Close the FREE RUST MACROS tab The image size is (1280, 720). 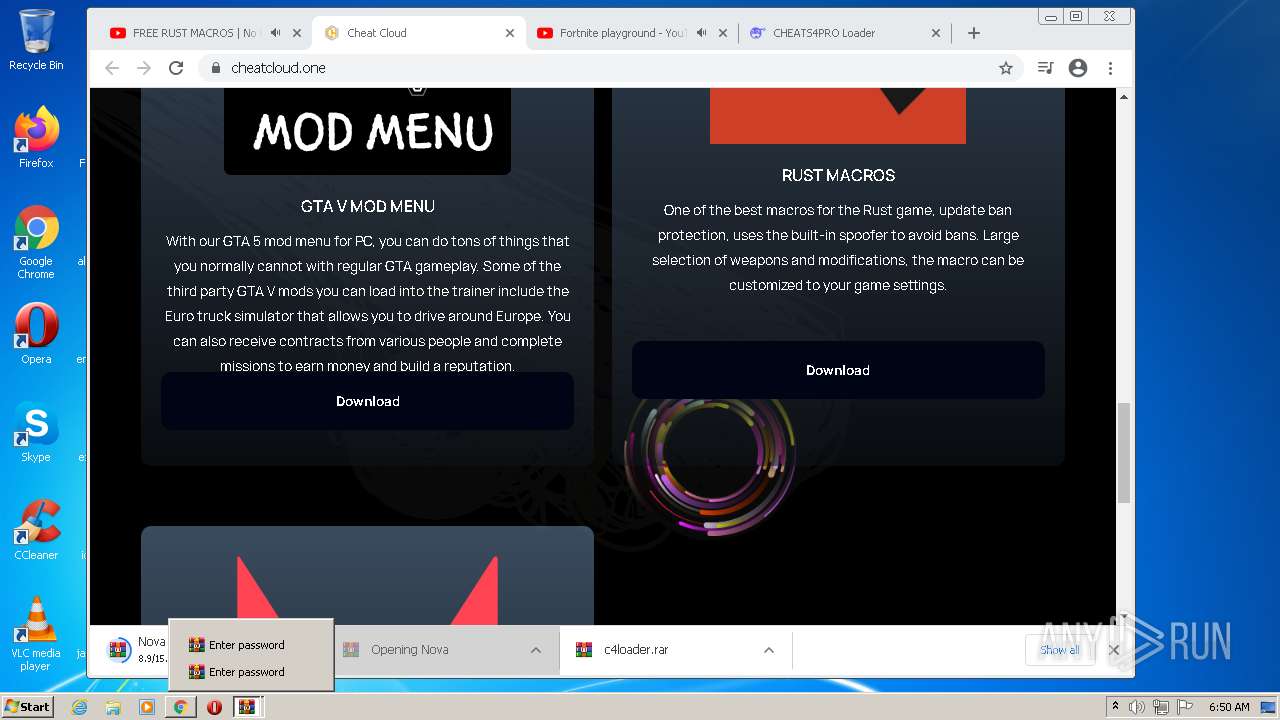click(x=297, y=33)
